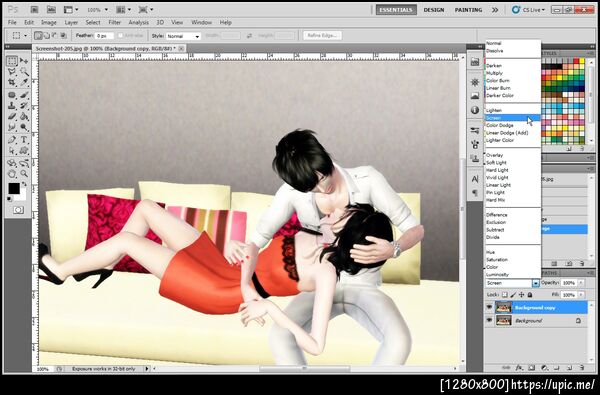
Task: Enable the Anti-alias checkbox
Action: pyautogui.click(x=121, y=36)
